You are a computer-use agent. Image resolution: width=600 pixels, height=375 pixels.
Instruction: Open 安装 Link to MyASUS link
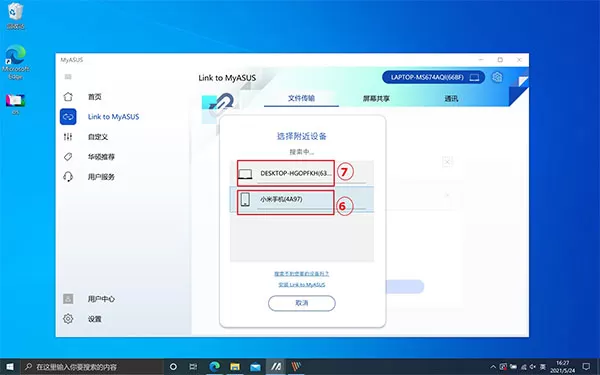tap(302, 285)
